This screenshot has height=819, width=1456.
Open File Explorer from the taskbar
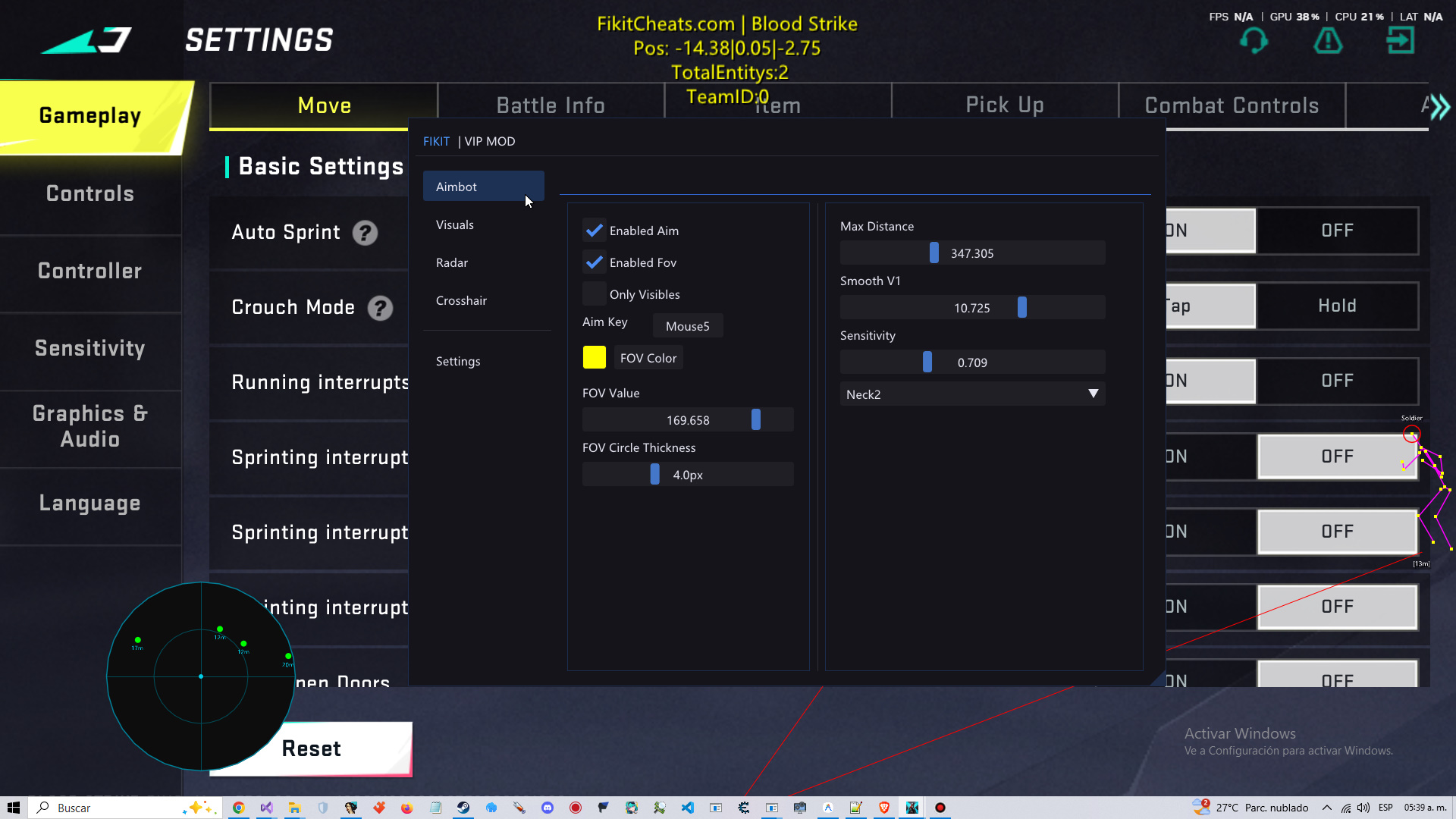pyautogui.click(x=294, y=808)
